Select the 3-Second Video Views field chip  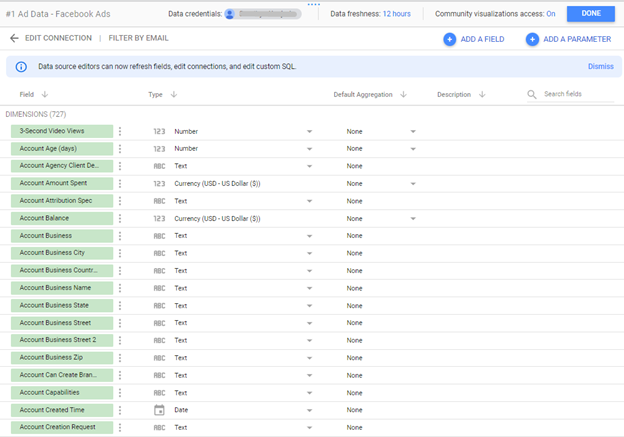[x=62, y=131]
